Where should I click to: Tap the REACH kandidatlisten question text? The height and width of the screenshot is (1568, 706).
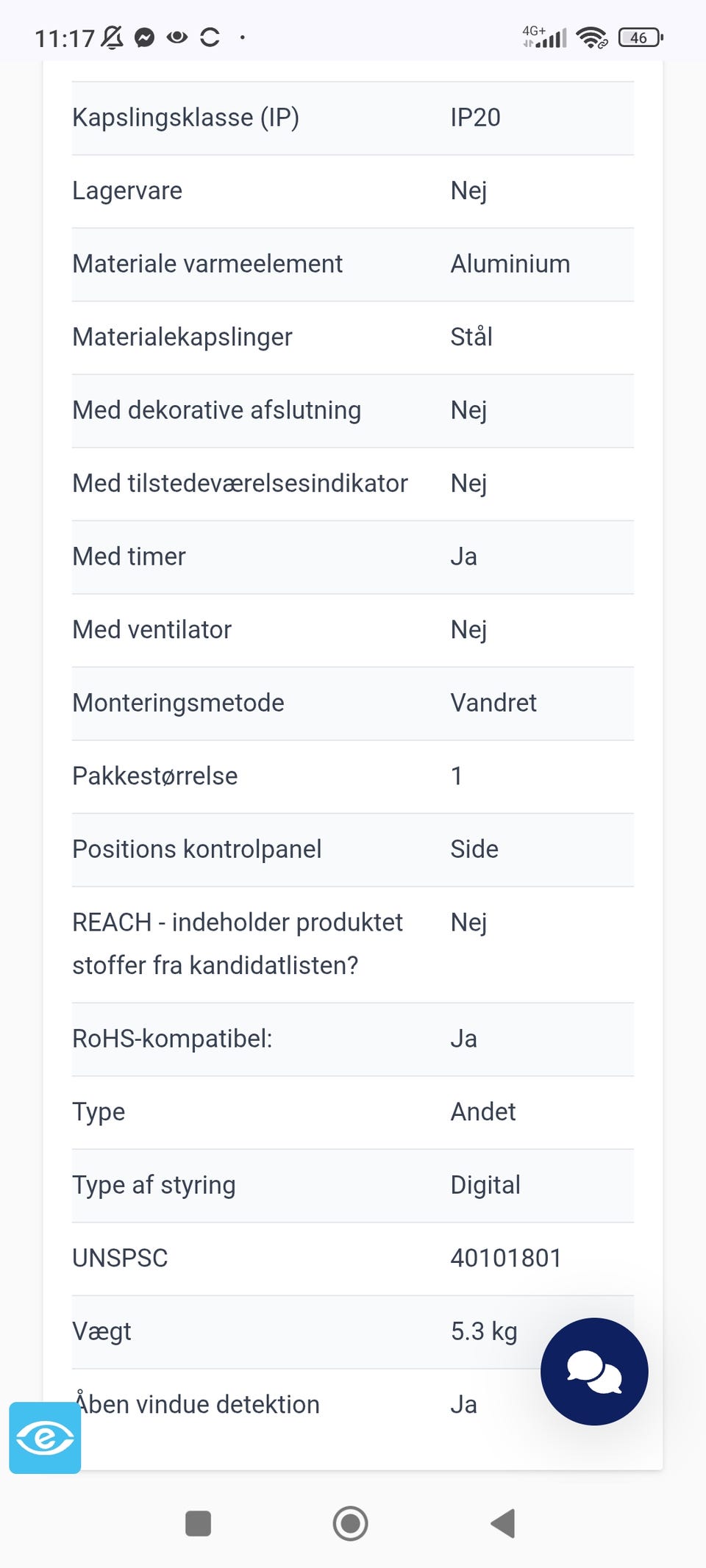(237, 944)
